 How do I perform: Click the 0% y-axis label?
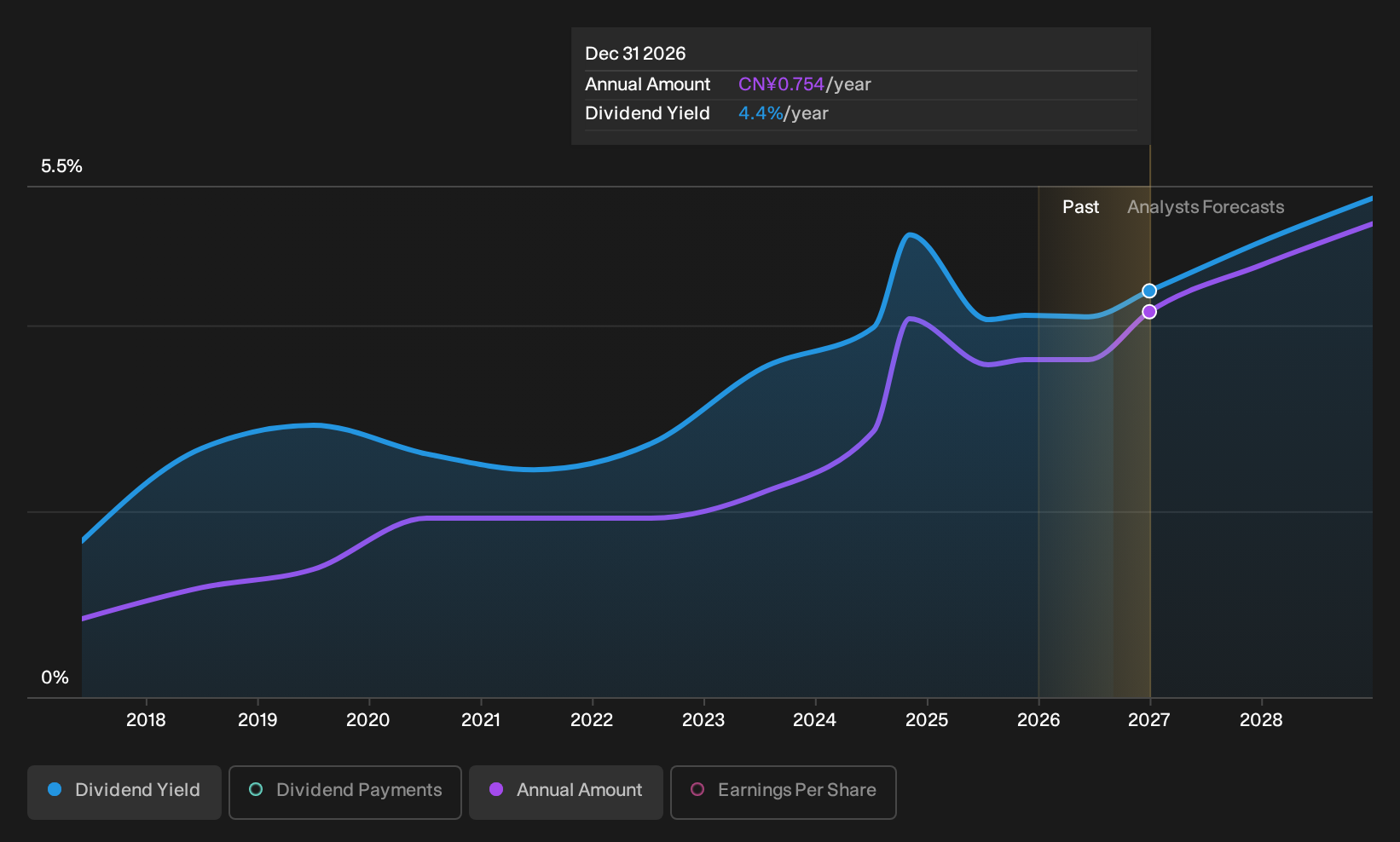pyautogui.click(x=55, y=678)
